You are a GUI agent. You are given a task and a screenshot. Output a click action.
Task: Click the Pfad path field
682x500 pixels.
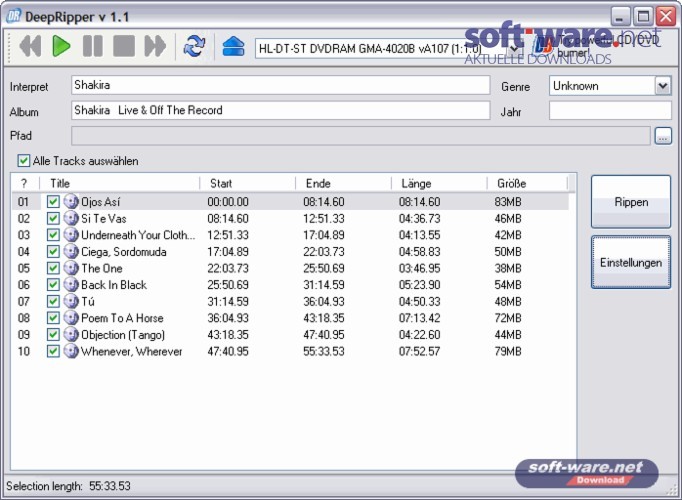[x=361, y=136]
